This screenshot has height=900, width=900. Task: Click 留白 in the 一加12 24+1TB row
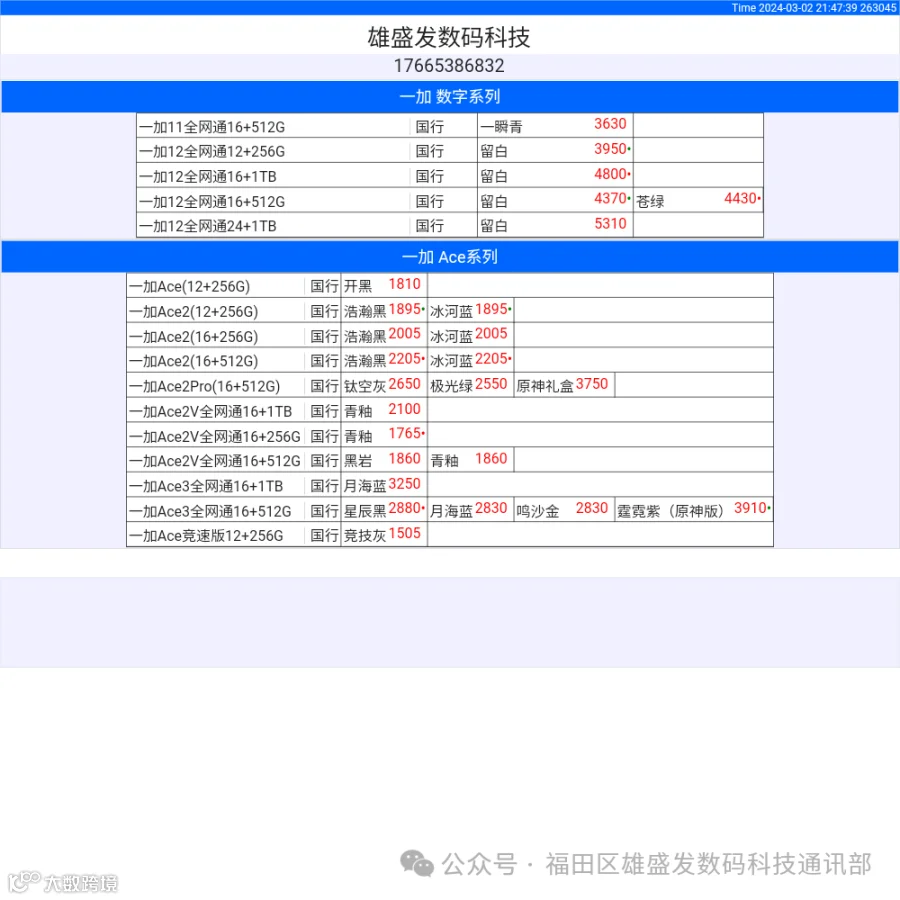(494, 226)
